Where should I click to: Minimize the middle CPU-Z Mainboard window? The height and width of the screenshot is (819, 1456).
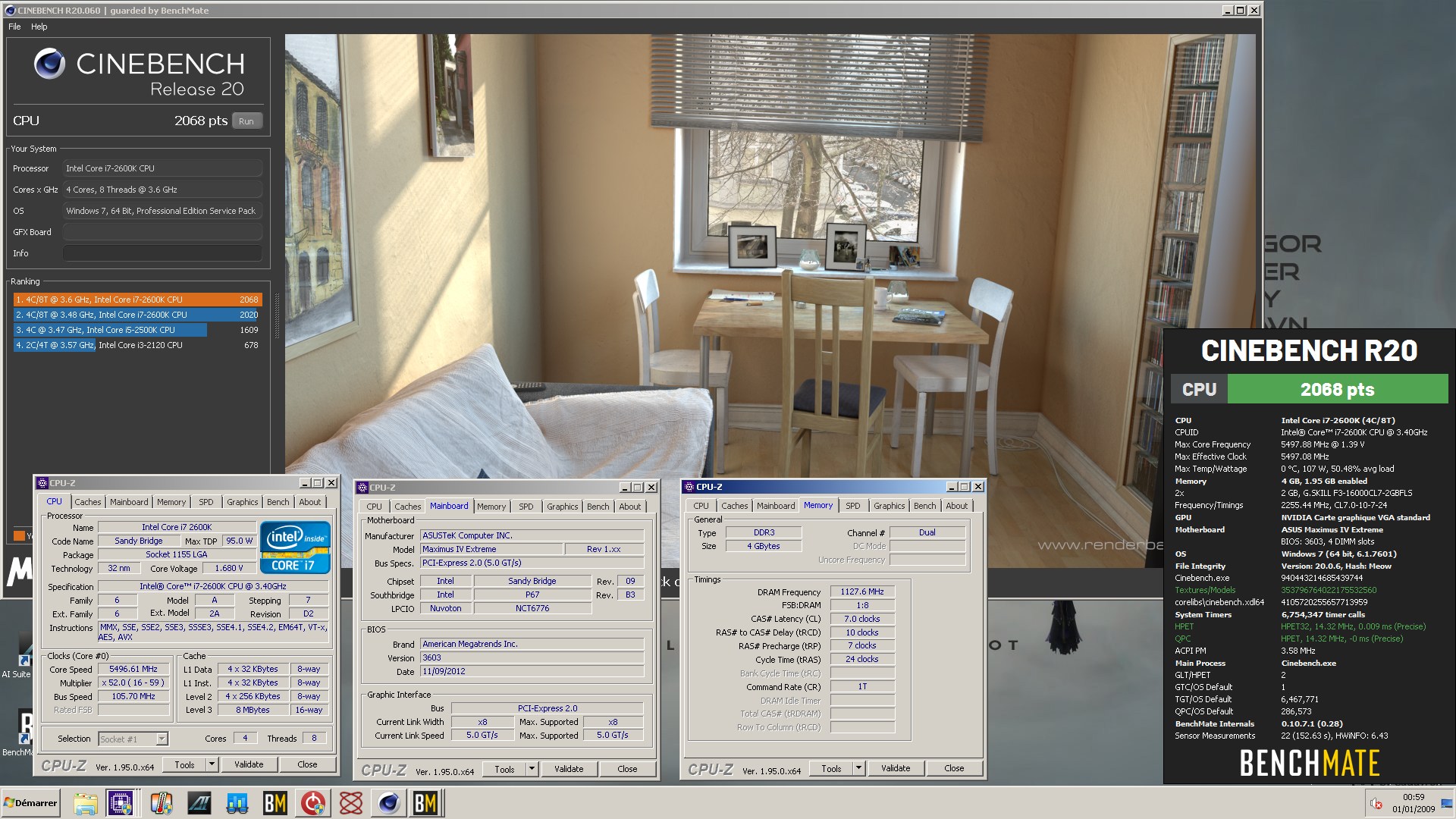click(625, 488)
